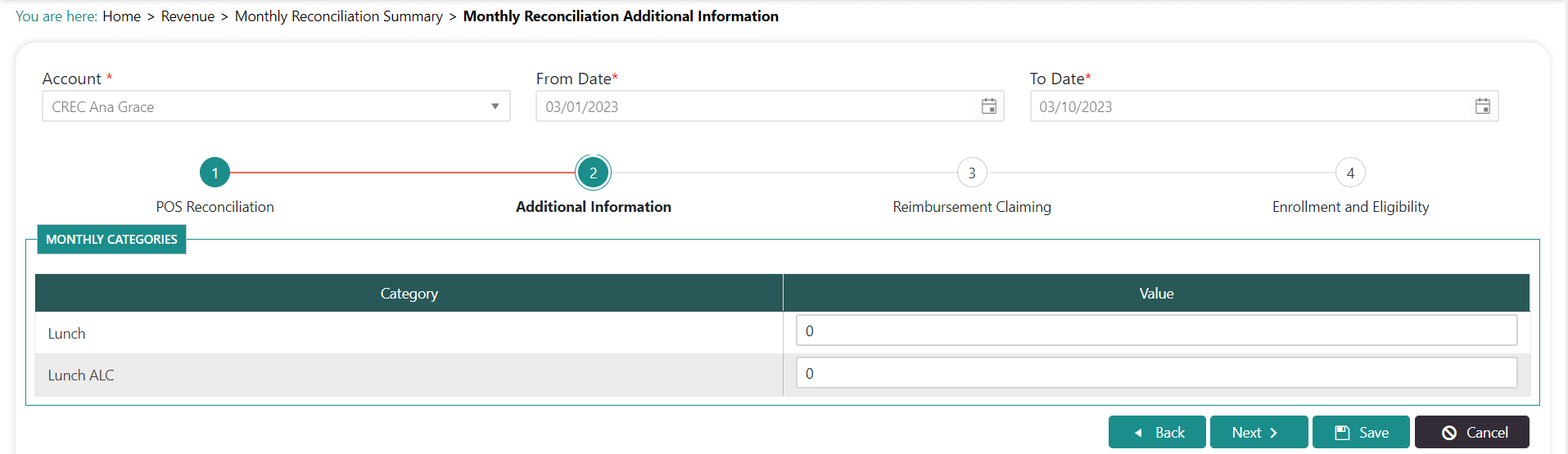Click the Home breadcrumb link
The image size is (1568, 454).
click(x=121, y=16)
